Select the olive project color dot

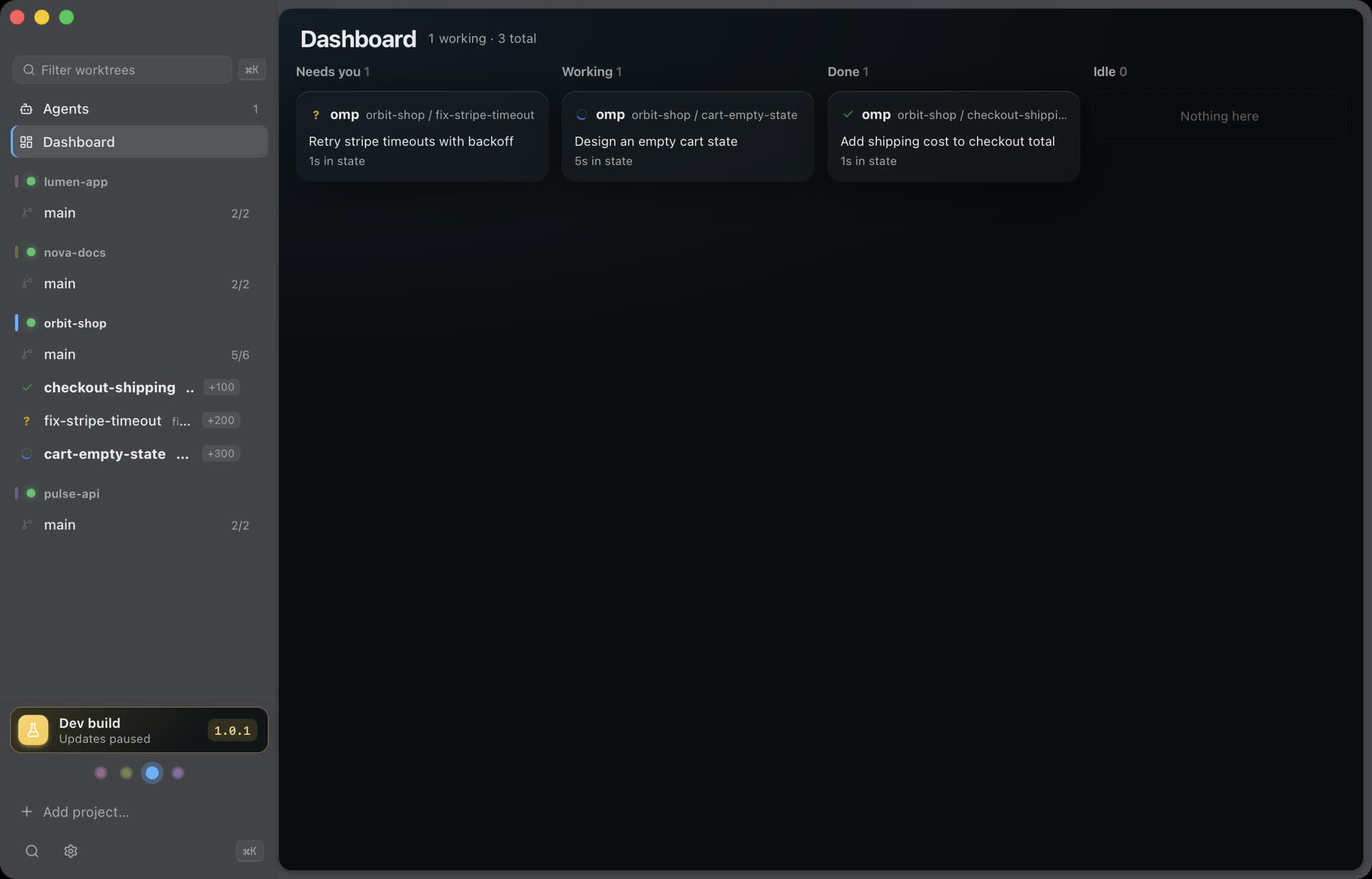point(126,773)
